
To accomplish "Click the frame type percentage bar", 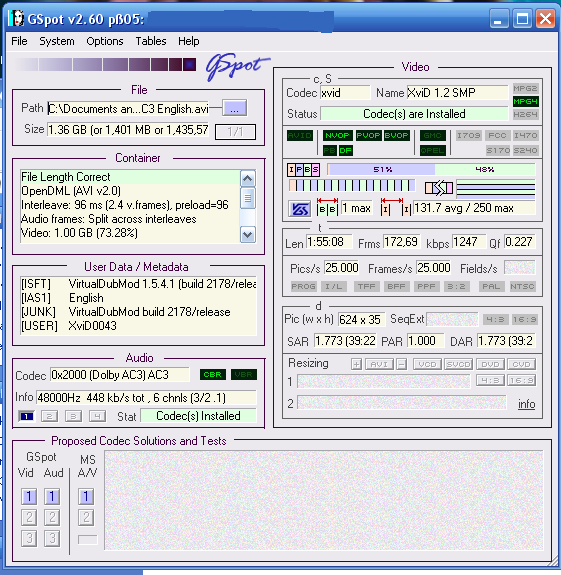I will (x=431, y=169).
